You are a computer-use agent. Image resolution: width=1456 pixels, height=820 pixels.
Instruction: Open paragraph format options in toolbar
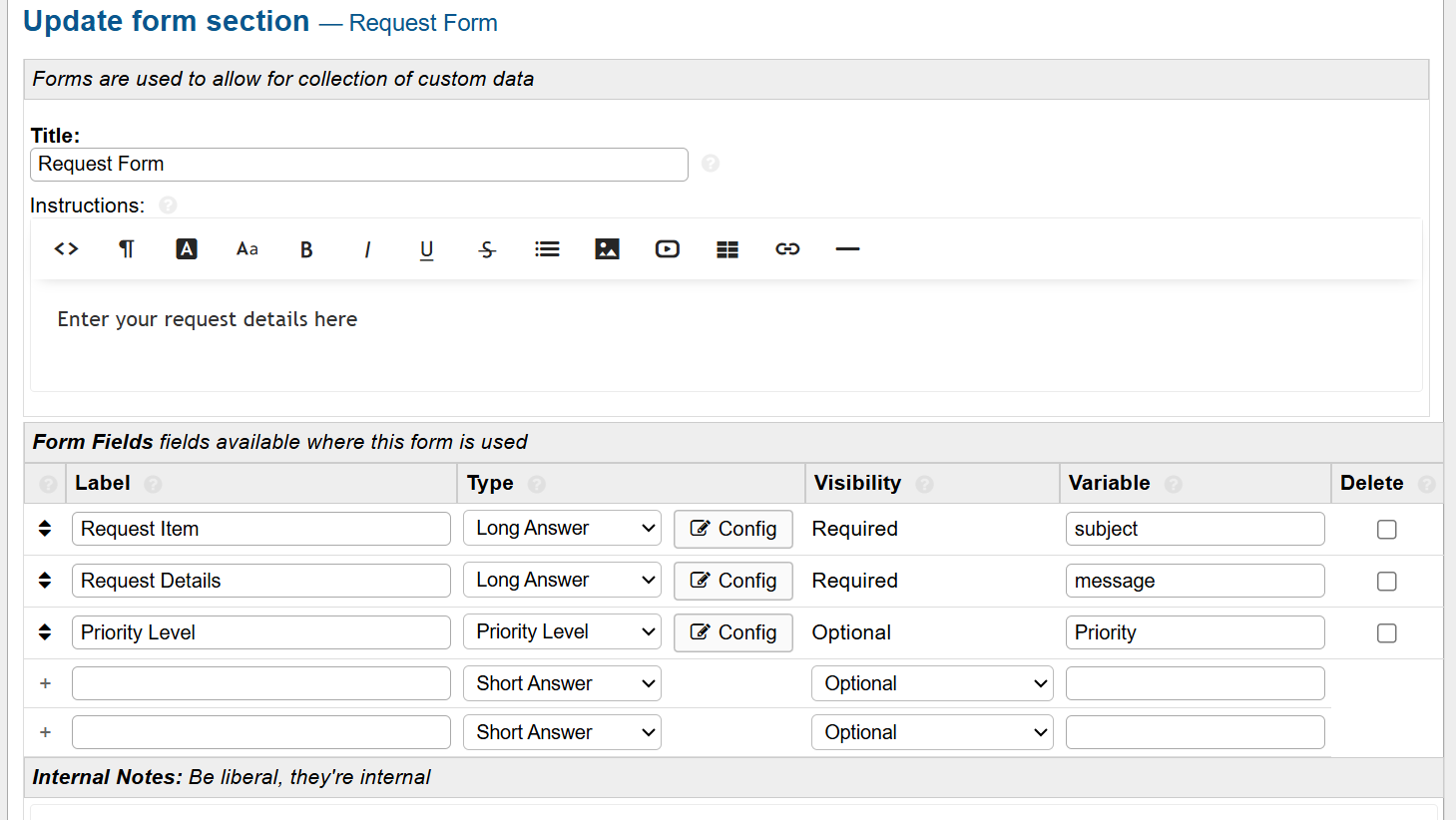(x=127, y=249)
